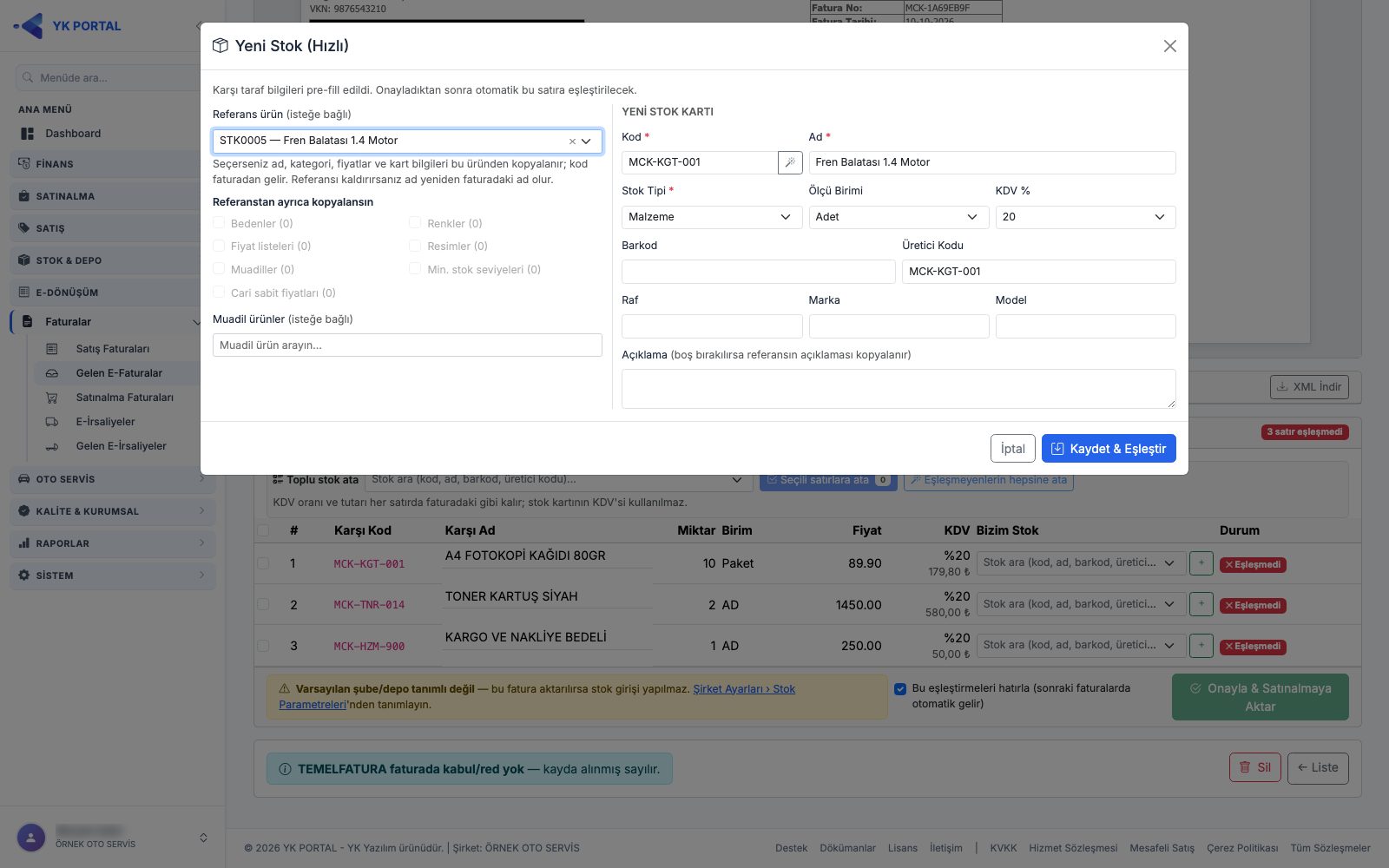The width and height of the screenshot is (1389, 868).
Task: Open the Oto Servis menu
Action: click(112, 479)
